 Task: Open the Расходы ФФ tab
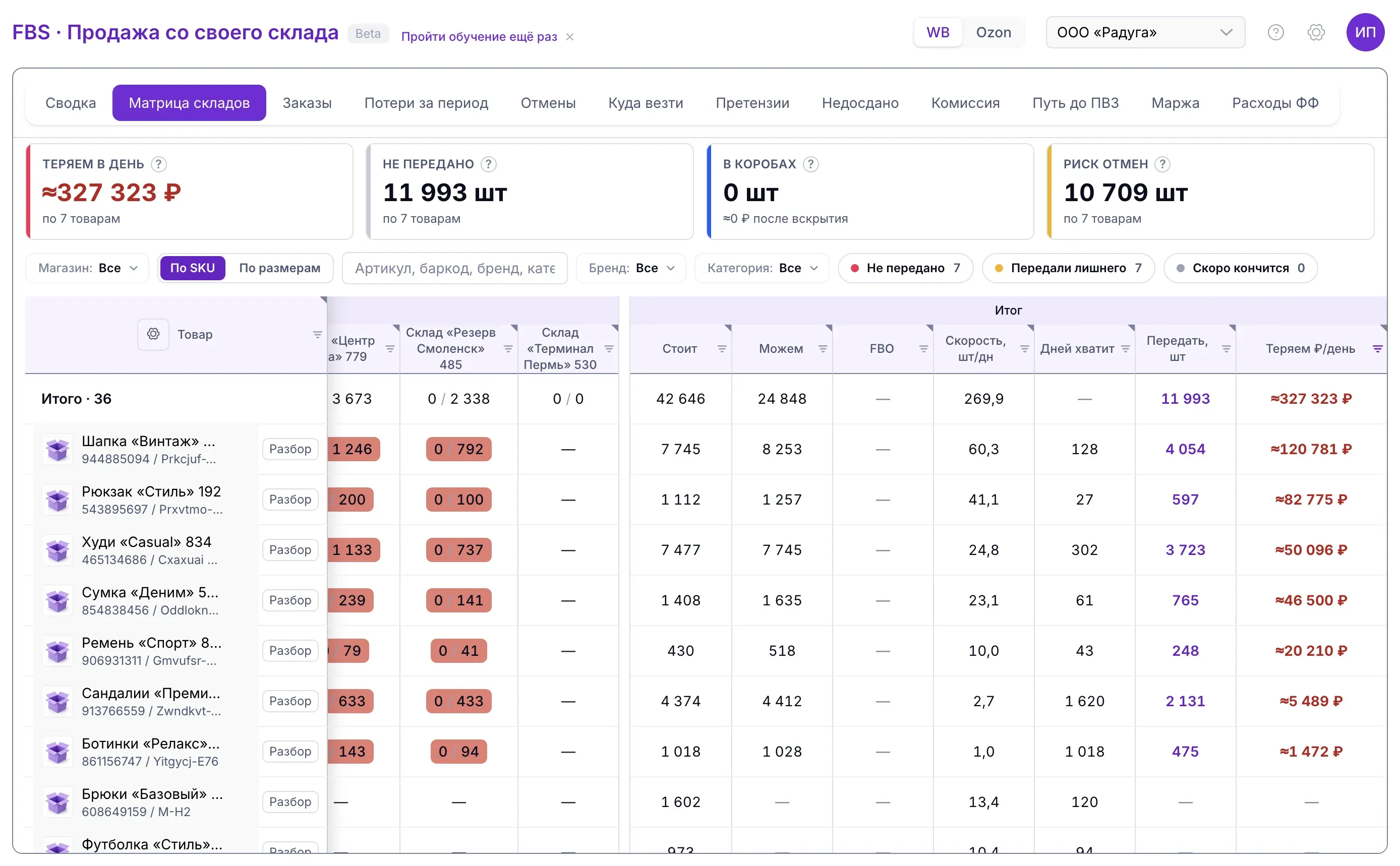click(1275, 103)
